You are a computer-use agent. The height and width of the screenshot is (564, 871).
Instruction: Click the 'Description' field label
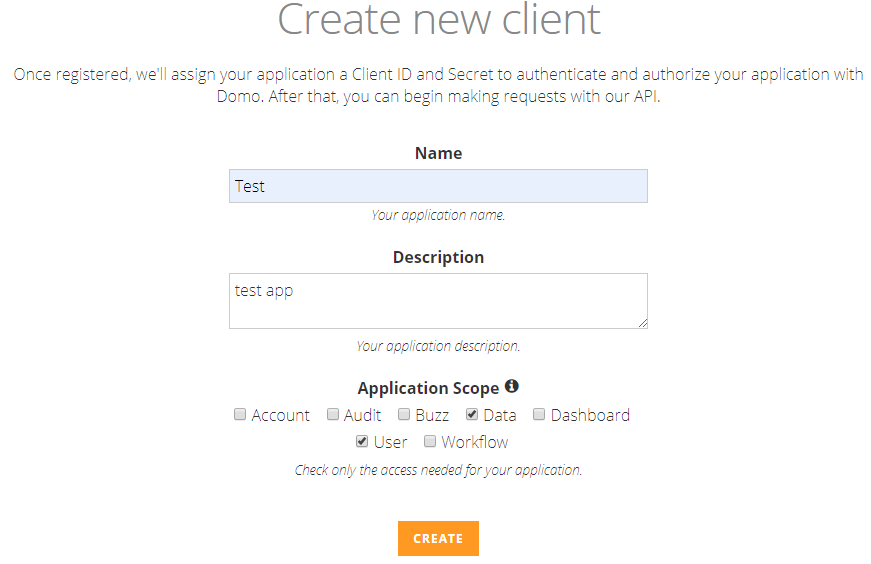pos(438,257)
